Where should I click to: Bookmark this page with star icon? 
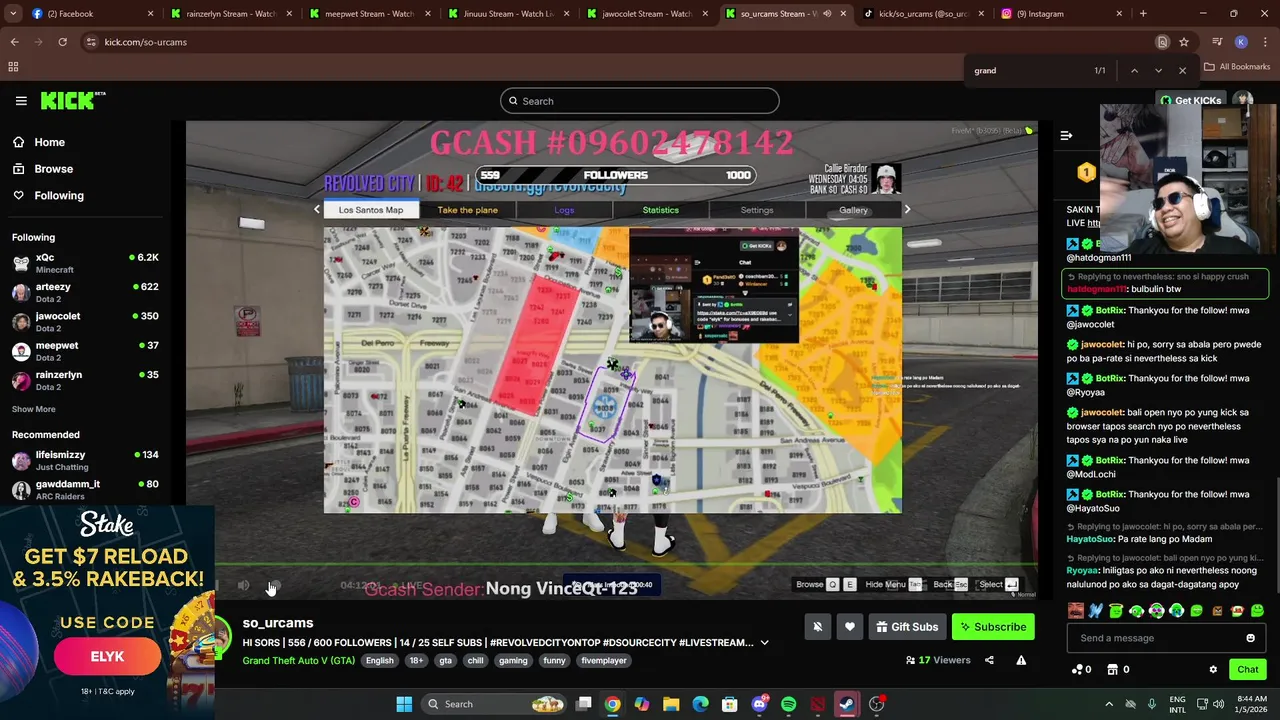1184,42
